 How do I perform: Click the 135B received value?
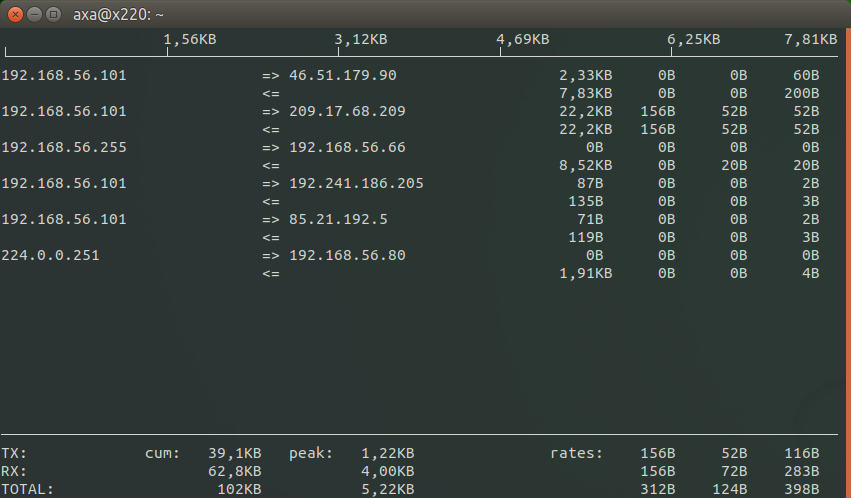[586, 201]
